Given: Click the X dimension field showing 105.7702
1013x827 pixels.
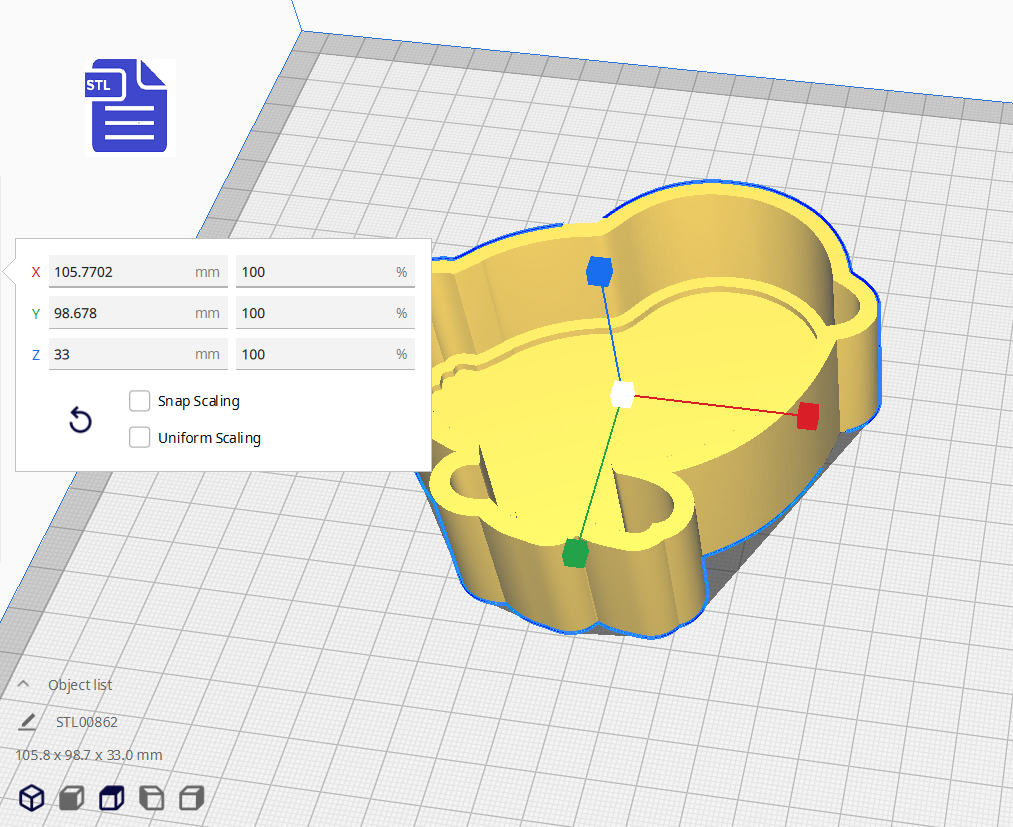Looking at the screenshot, I should point(120,272).
